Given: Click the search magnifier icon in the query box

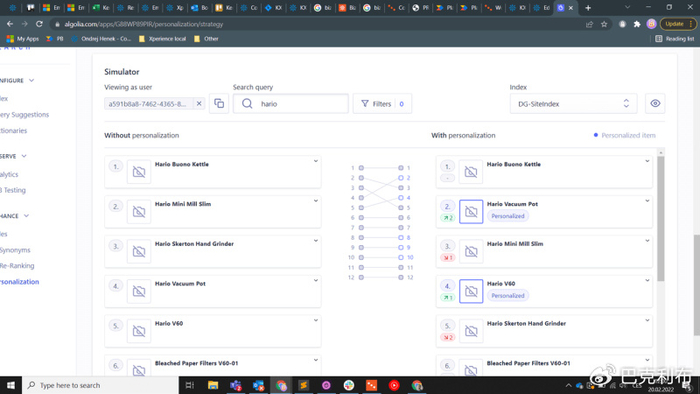Looking at the screenshot, I should point(247,104).
